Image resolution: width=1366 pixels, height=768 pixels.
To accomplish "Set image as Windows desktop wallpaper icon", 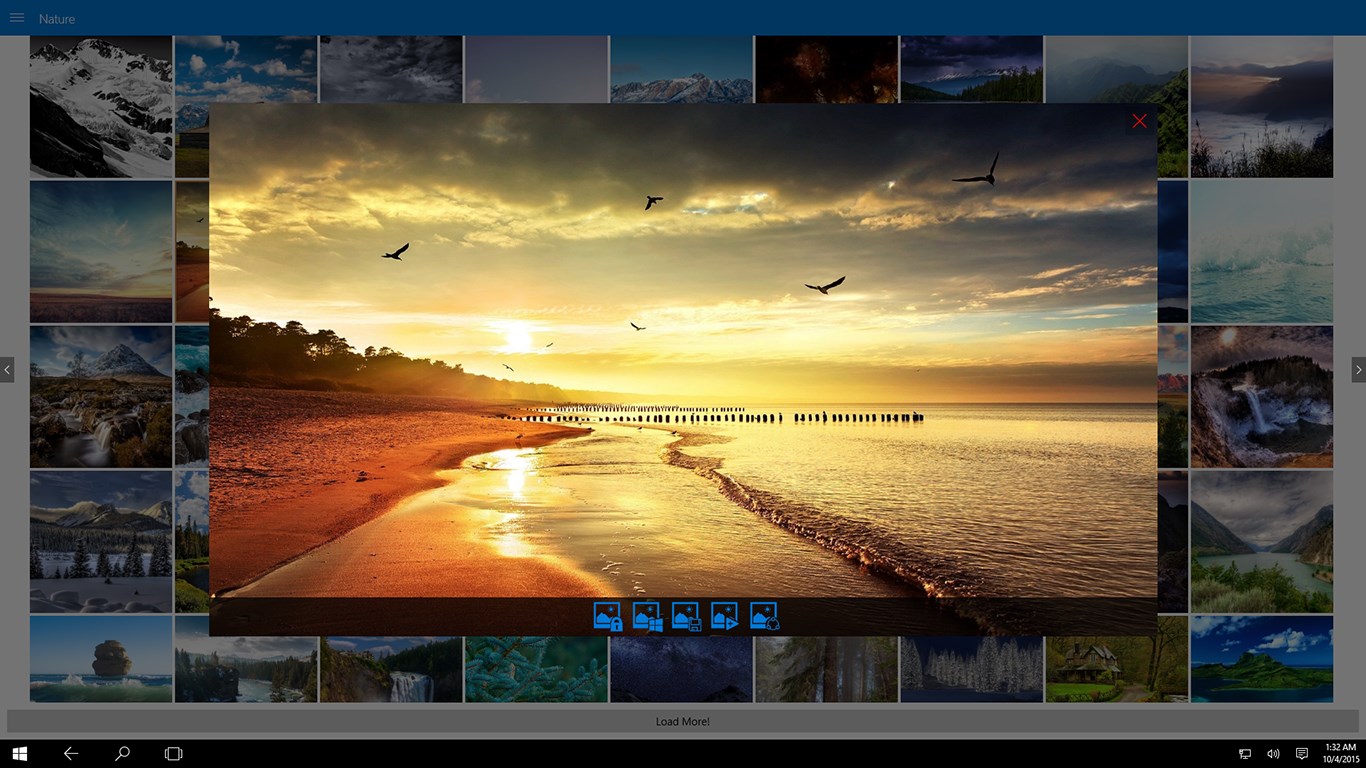I will point(648,617).
